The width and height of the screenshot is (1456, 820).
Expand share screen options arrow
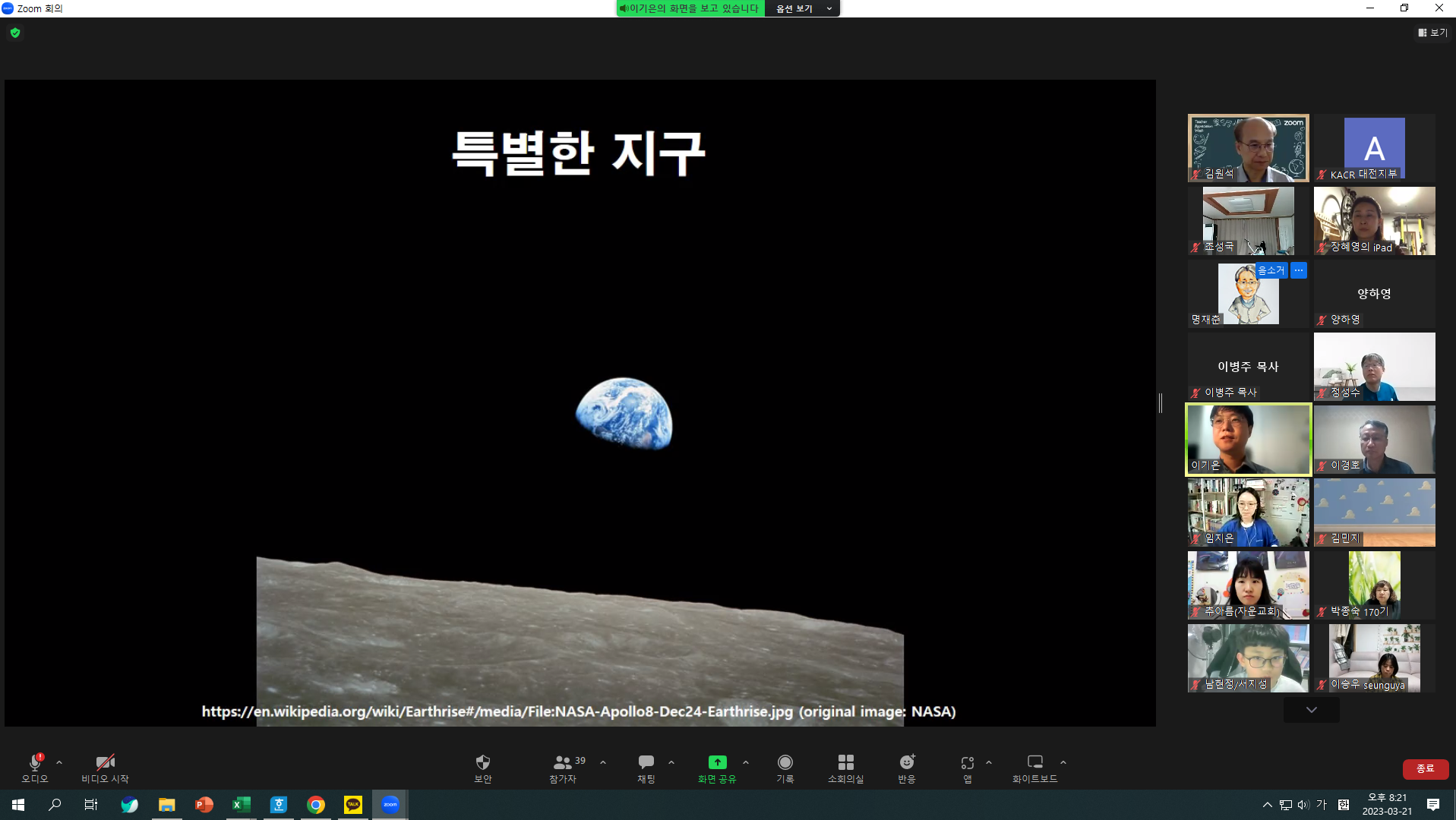pyautogui.click(x=746, y=762)
